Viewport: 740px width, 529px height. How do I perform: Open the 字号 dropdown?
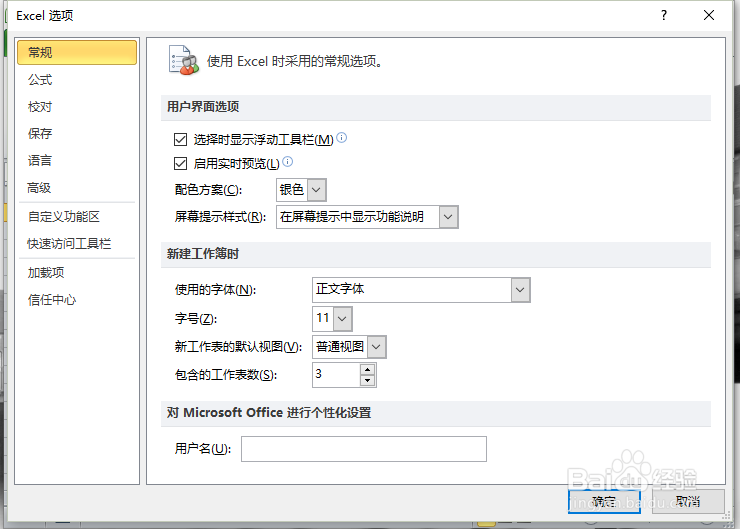click(342, 319)
